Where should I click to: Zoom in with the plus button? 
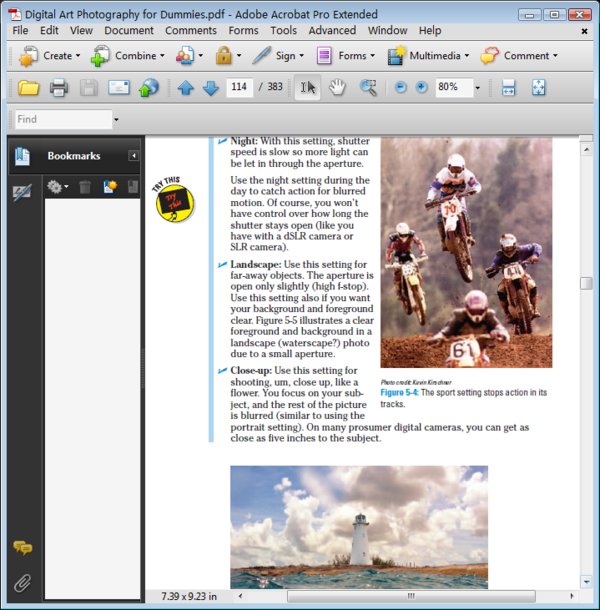pos(421,87)
